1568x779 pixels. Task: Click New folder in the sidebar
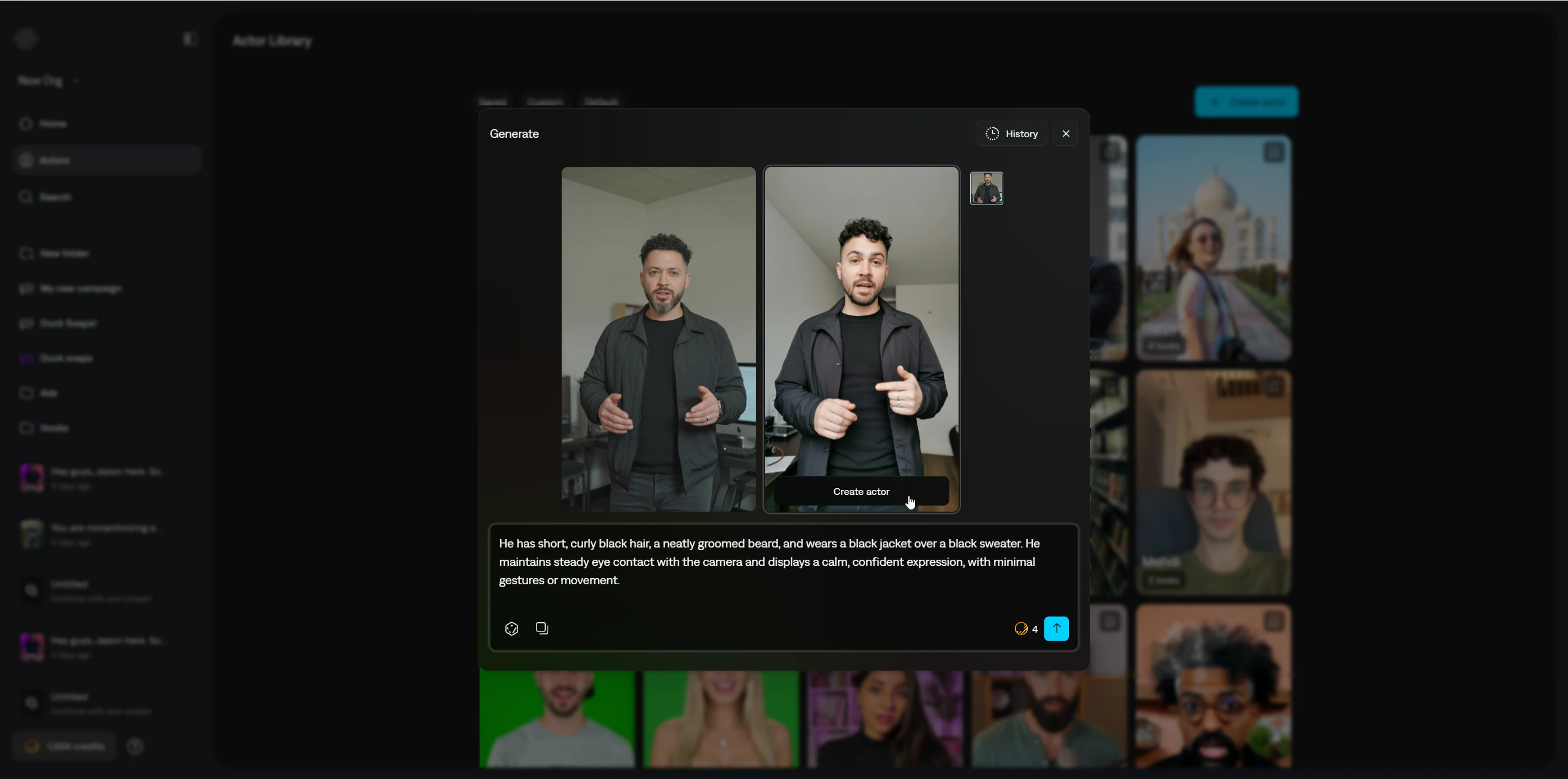click(x=107, y=254)
